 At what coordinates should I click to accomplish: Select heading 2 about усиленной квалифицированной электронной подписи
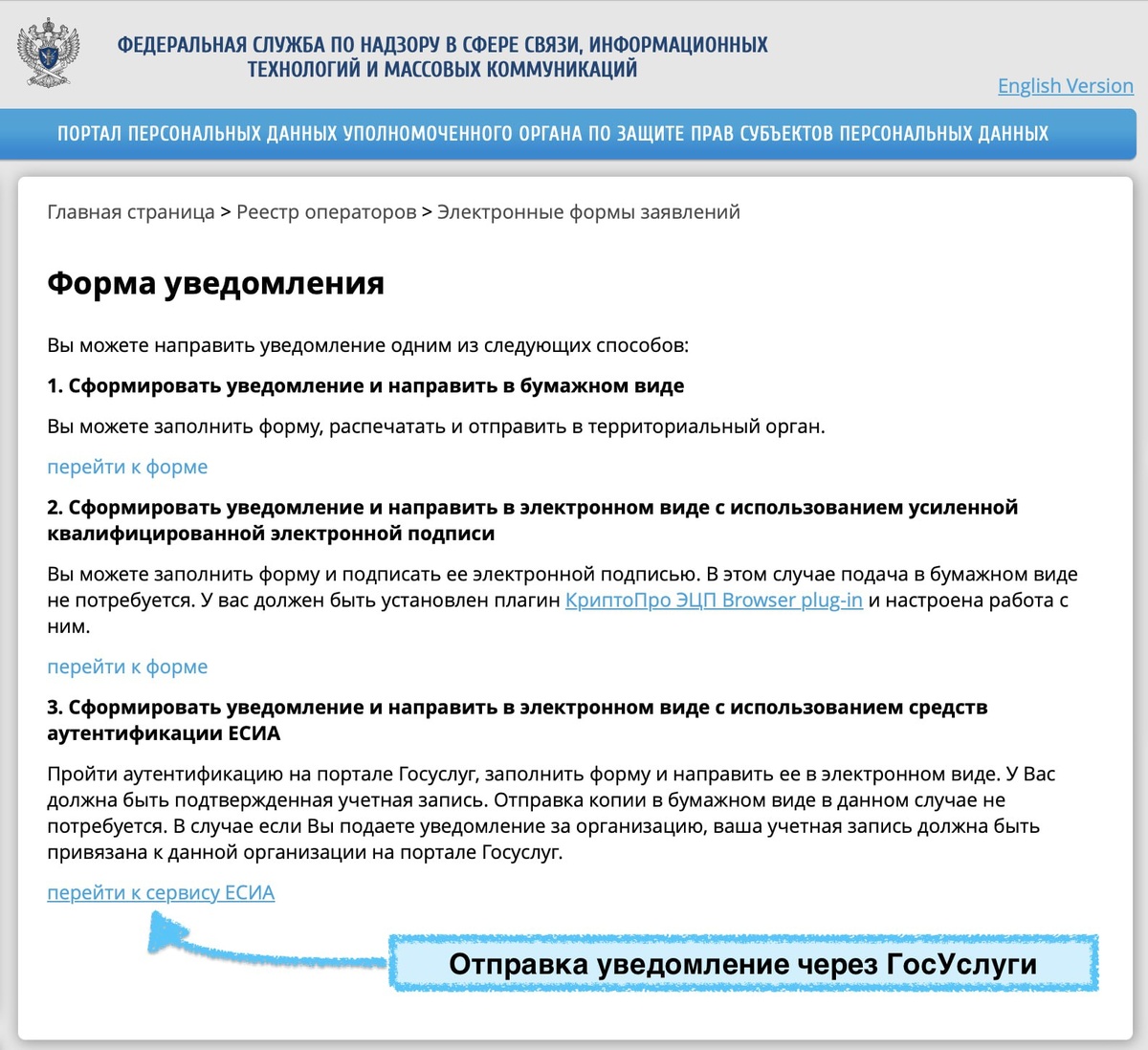532,520
